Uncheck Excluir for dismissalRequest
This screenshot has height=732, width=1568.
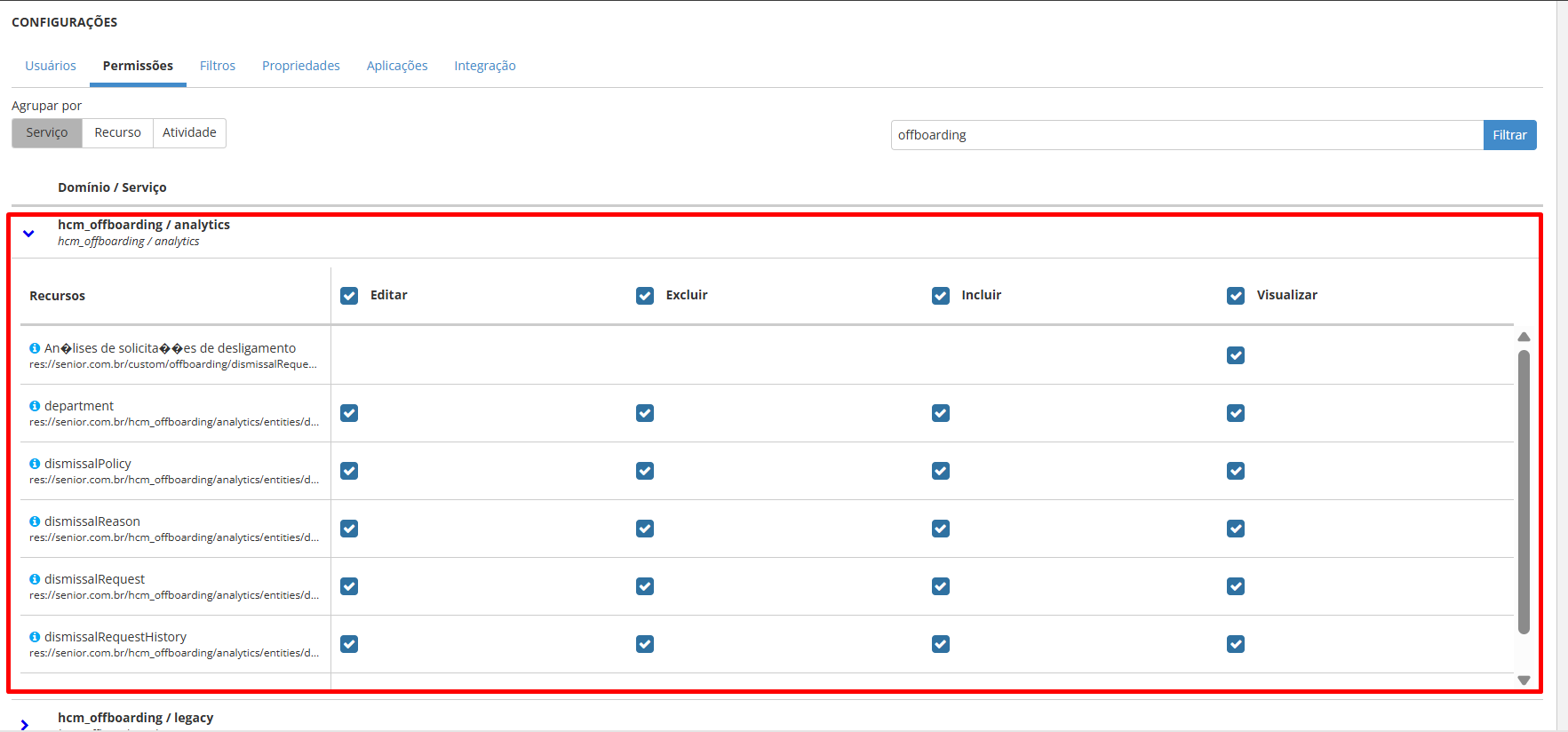coord(645,586)
